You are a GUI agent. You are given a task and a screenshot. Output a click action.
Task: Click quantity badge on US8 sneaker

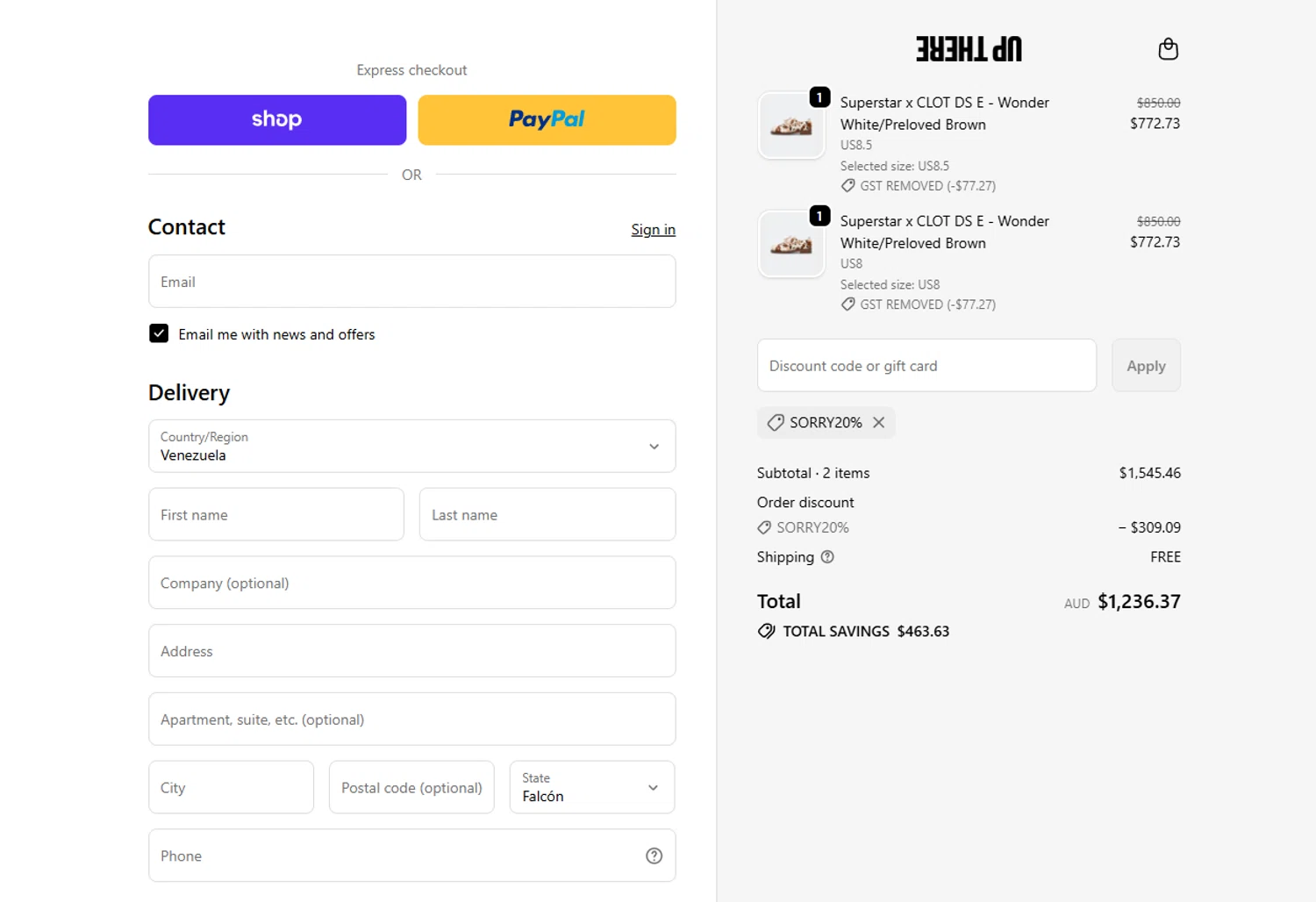click(819, 216)
